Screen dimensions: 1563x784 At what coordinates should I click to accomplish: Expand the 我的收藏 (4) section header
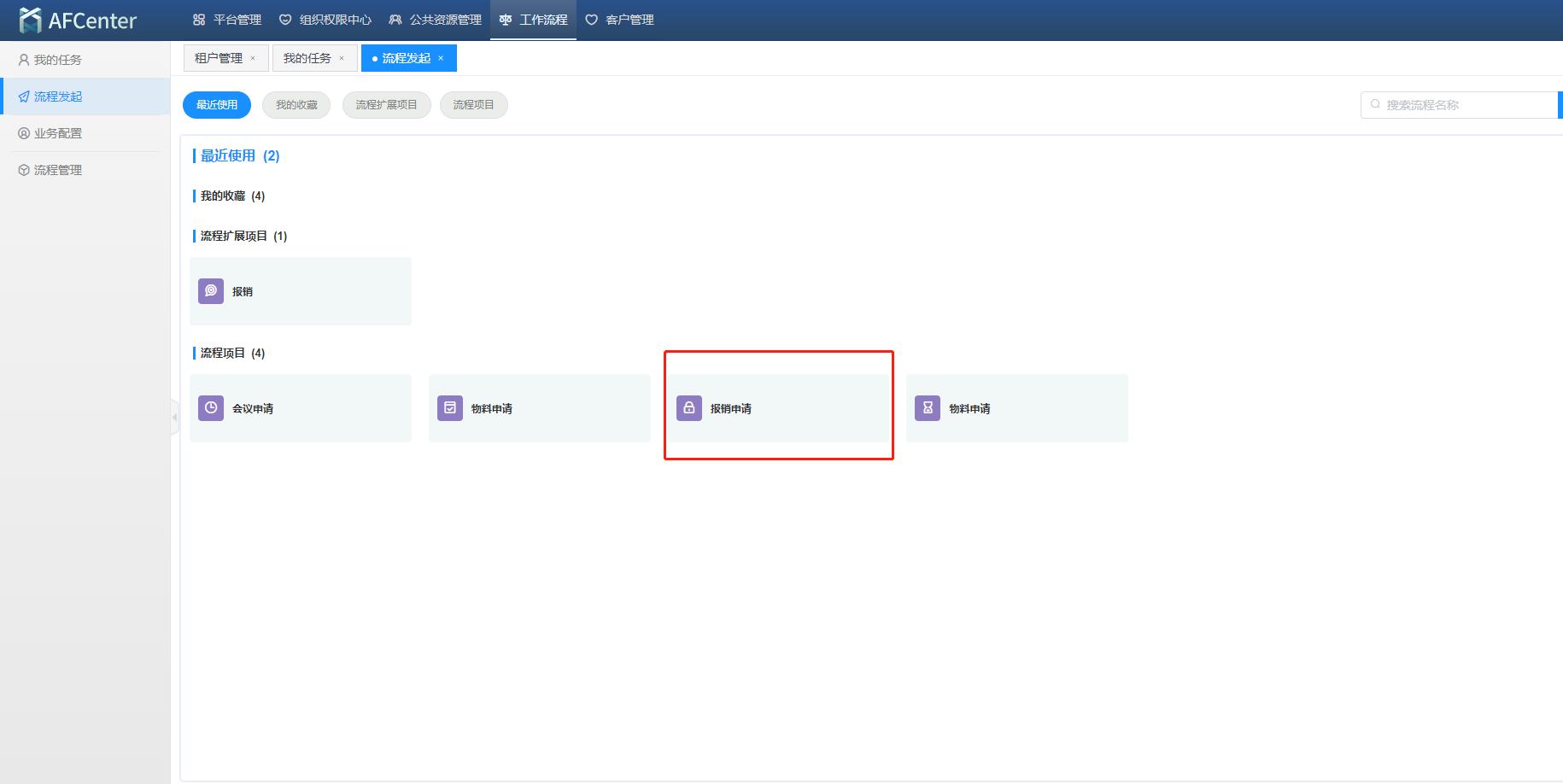[x=232, y=196]
